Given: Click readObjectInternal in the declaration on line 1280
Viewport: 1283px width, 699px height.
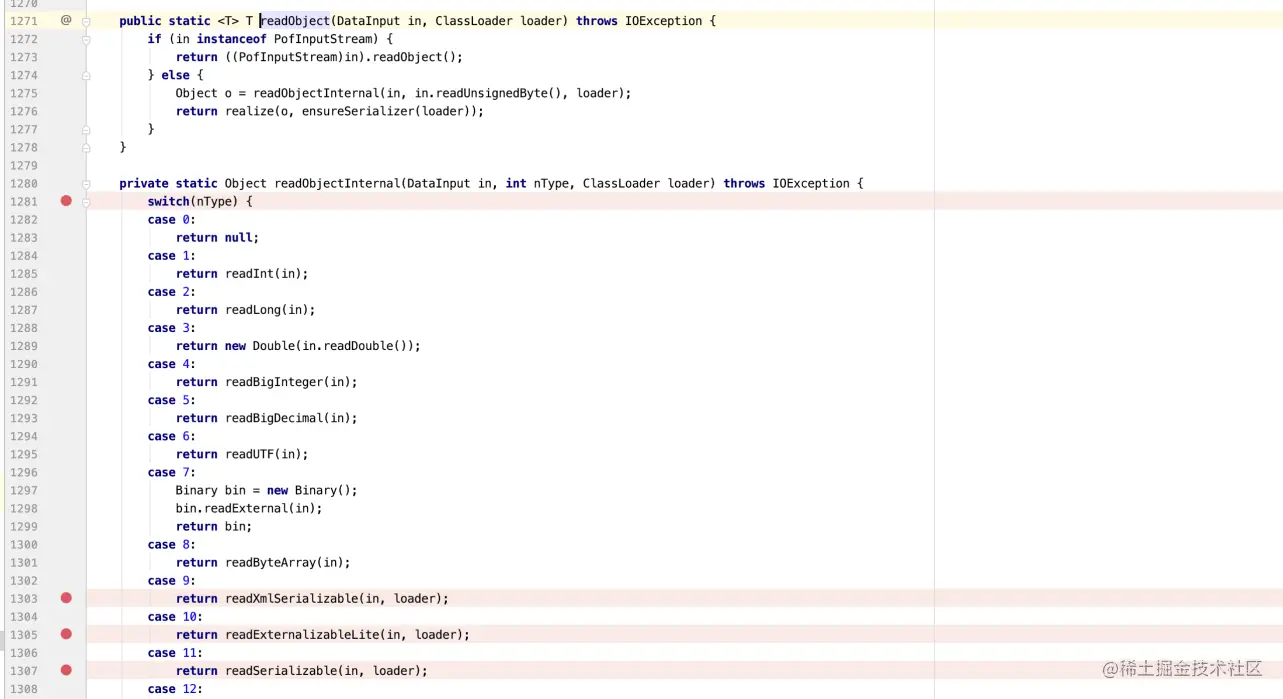Looking at the screenshot, I should tap(337, 183).
